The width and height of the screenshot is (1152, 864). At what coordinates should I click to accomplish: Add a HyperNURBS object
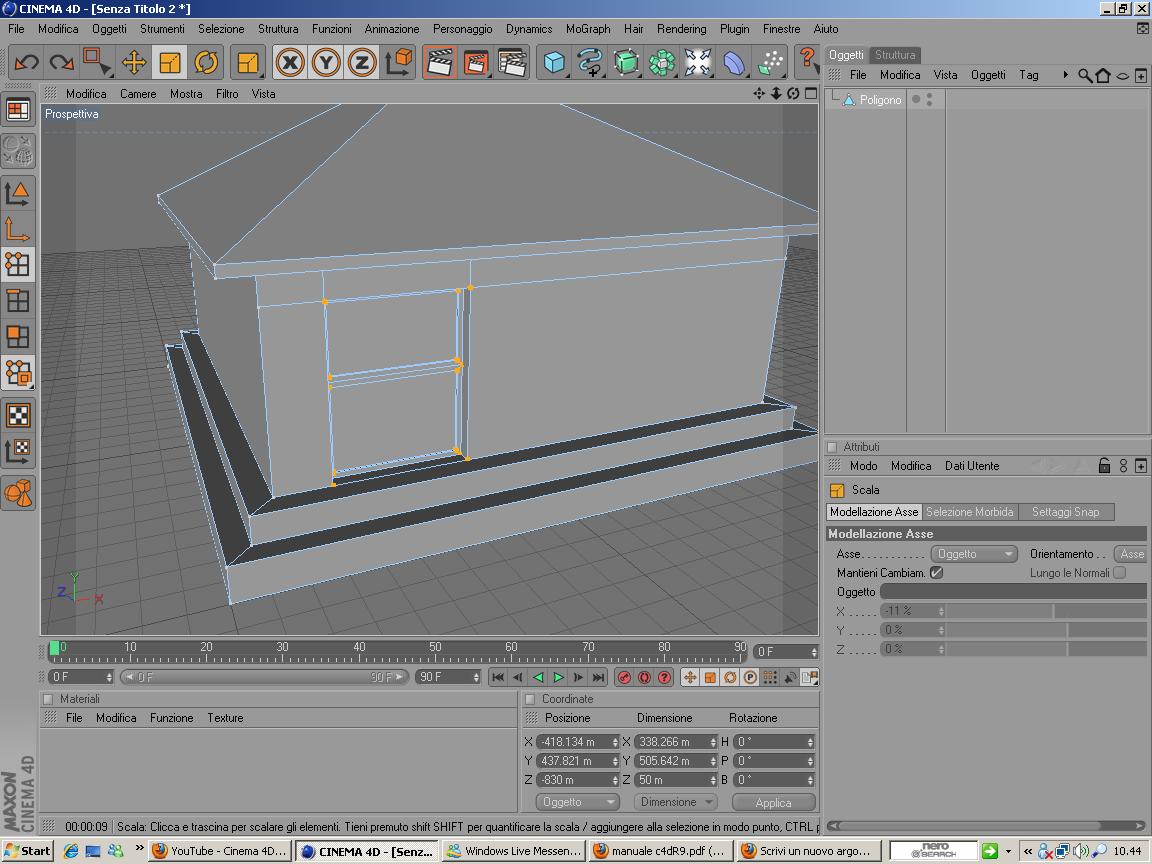click(626, 62)
